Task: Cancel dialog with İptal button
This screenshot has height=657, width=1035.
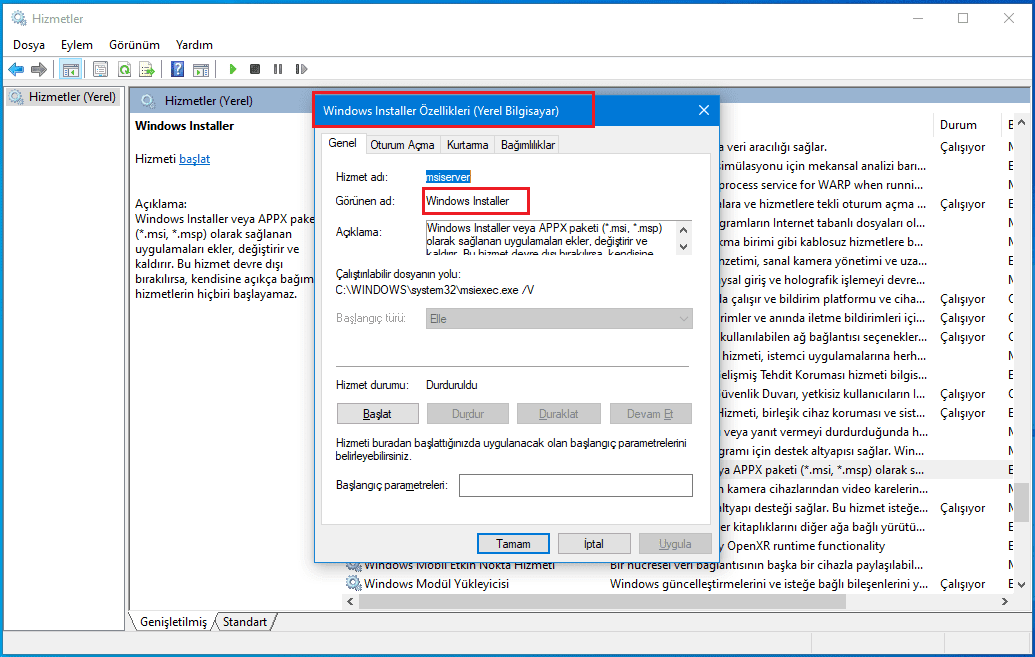Action: [593, 544]
